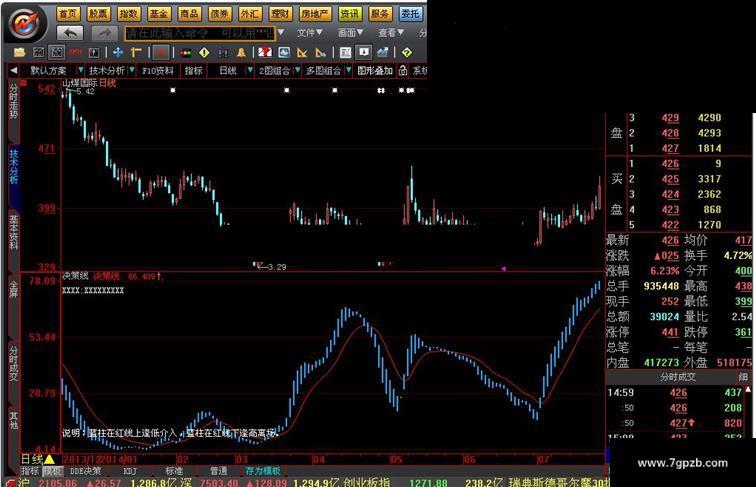Expand the dropdown arrow next to 日线
Image resolution: width=756 pixels, height=487 pixels.
point(250,71)
